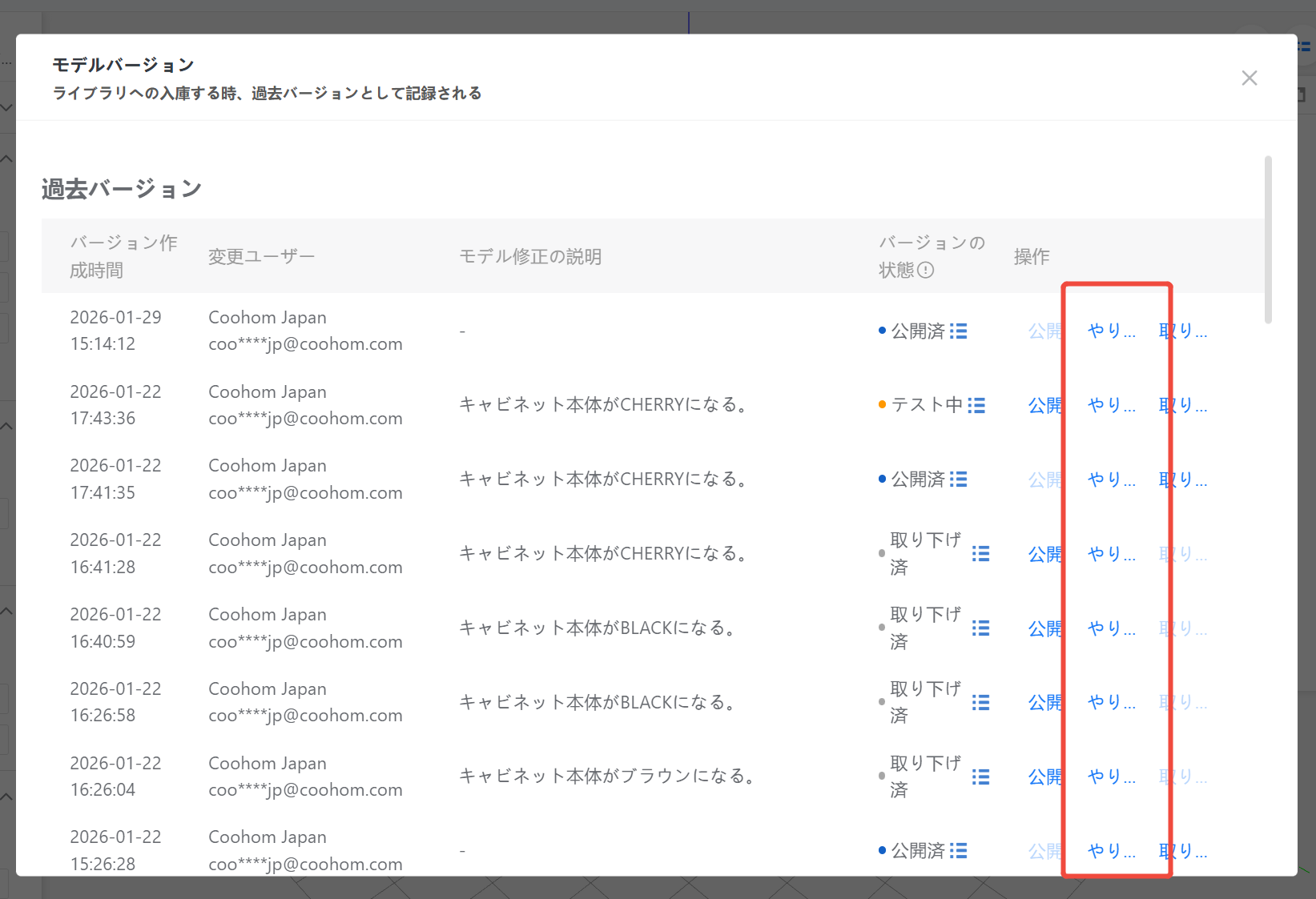The height and width of the screenshot is (899, 1316).
Task: Click 公開 on the 16:26:58 version
Action: 1045,703
